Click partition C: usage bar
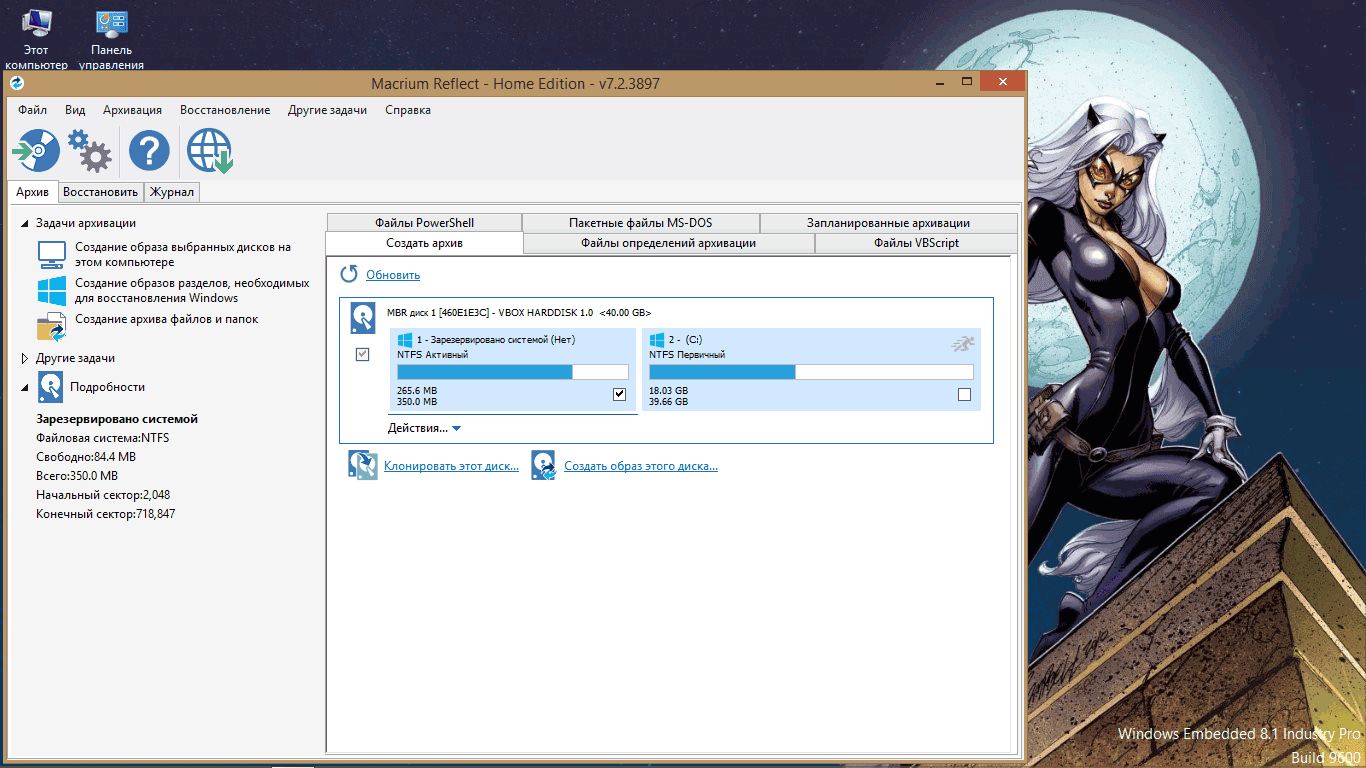The width and height of the screenshot is (1366, 768). pos(811,372)
